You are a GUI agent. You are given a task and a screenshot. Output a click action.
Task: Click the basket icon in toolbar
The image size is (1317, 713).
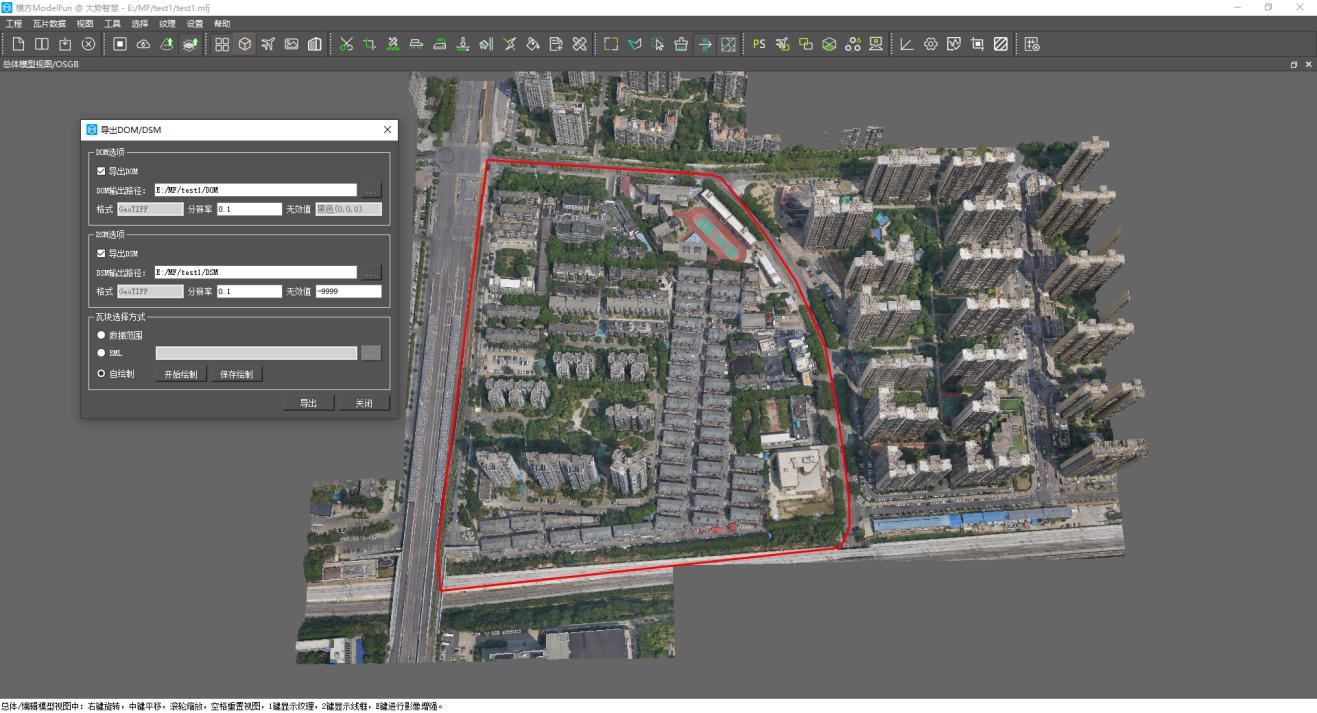click(x=681, y=44)
